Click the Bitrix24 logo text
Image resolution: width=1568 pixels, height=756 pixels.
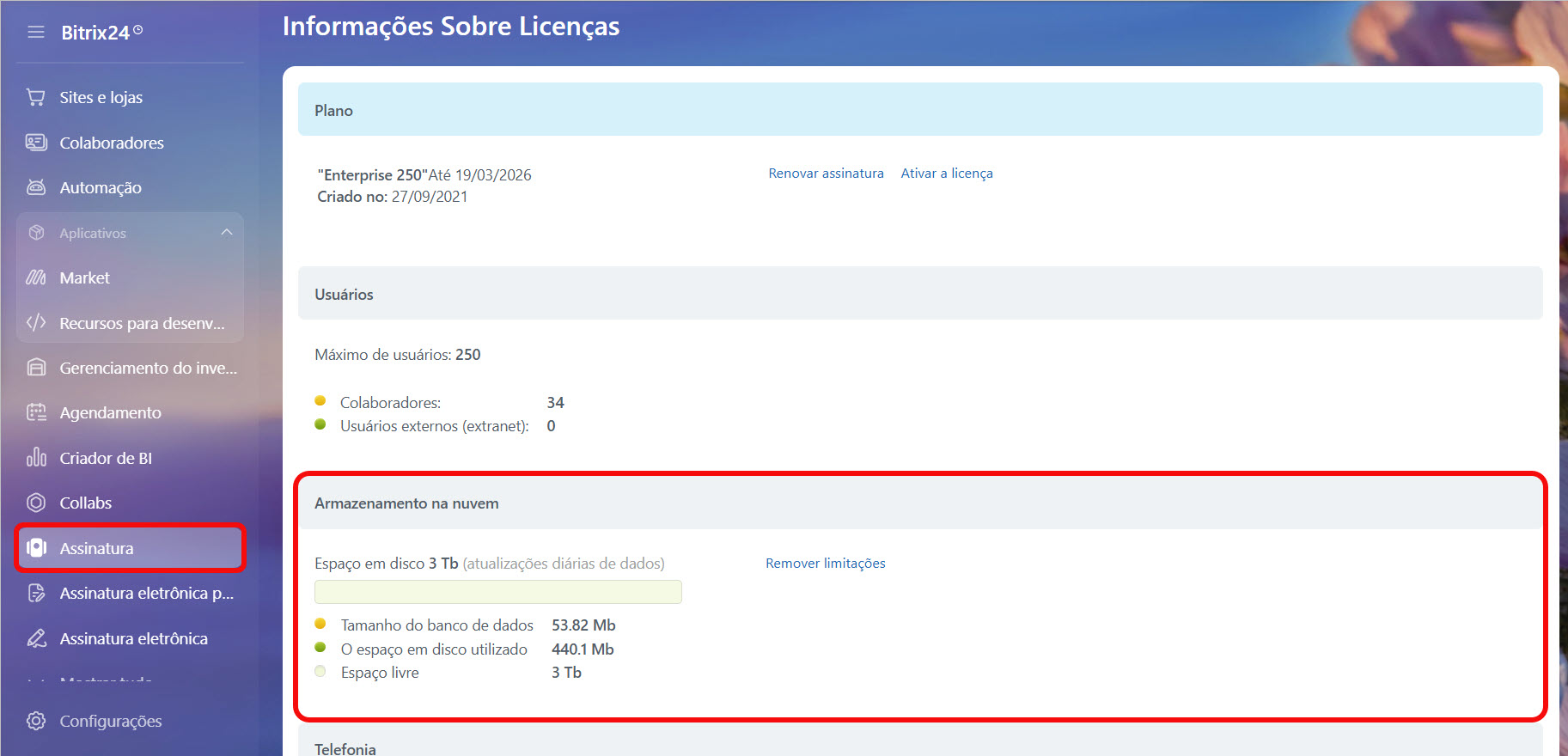95,33
